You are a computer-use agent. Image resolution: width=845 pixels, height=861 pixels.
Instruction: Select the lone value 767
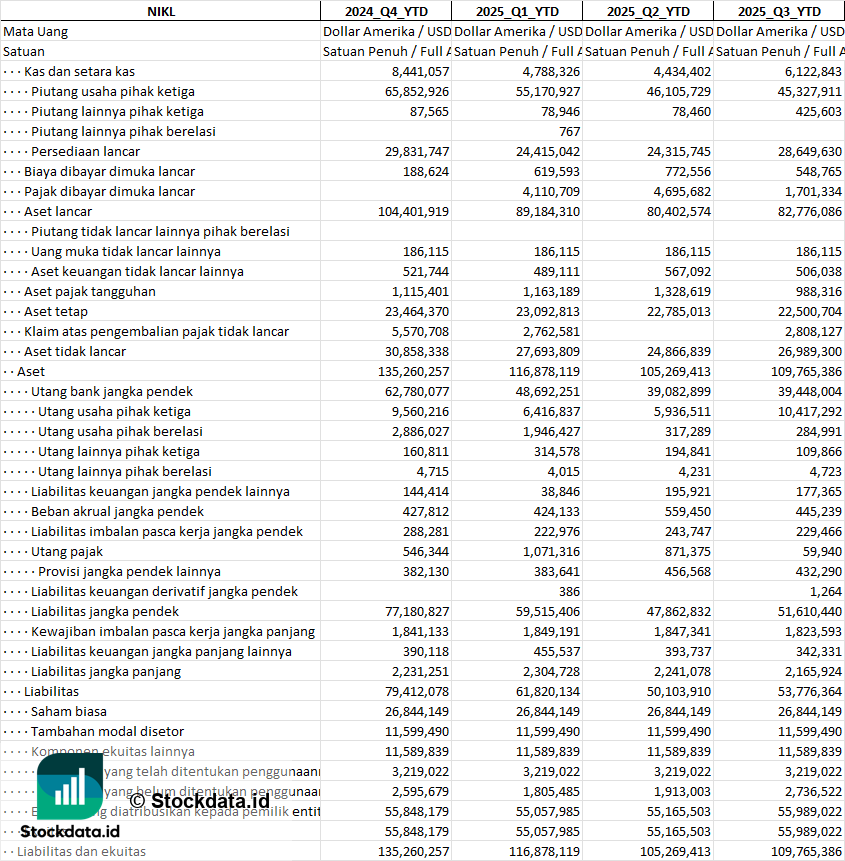pyautogui.click(x=569, y=132)
